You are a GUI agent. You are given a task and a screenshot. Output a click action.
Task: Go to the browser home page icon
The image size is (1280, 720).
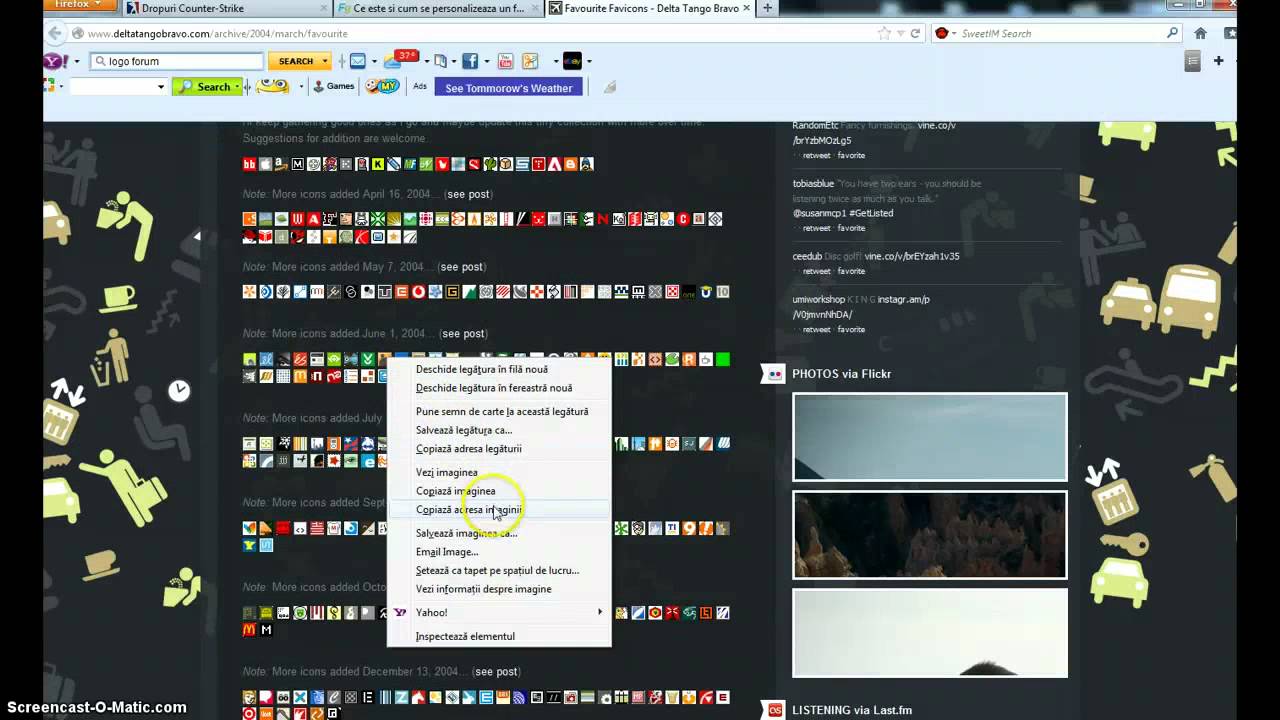click(1200, 33)
